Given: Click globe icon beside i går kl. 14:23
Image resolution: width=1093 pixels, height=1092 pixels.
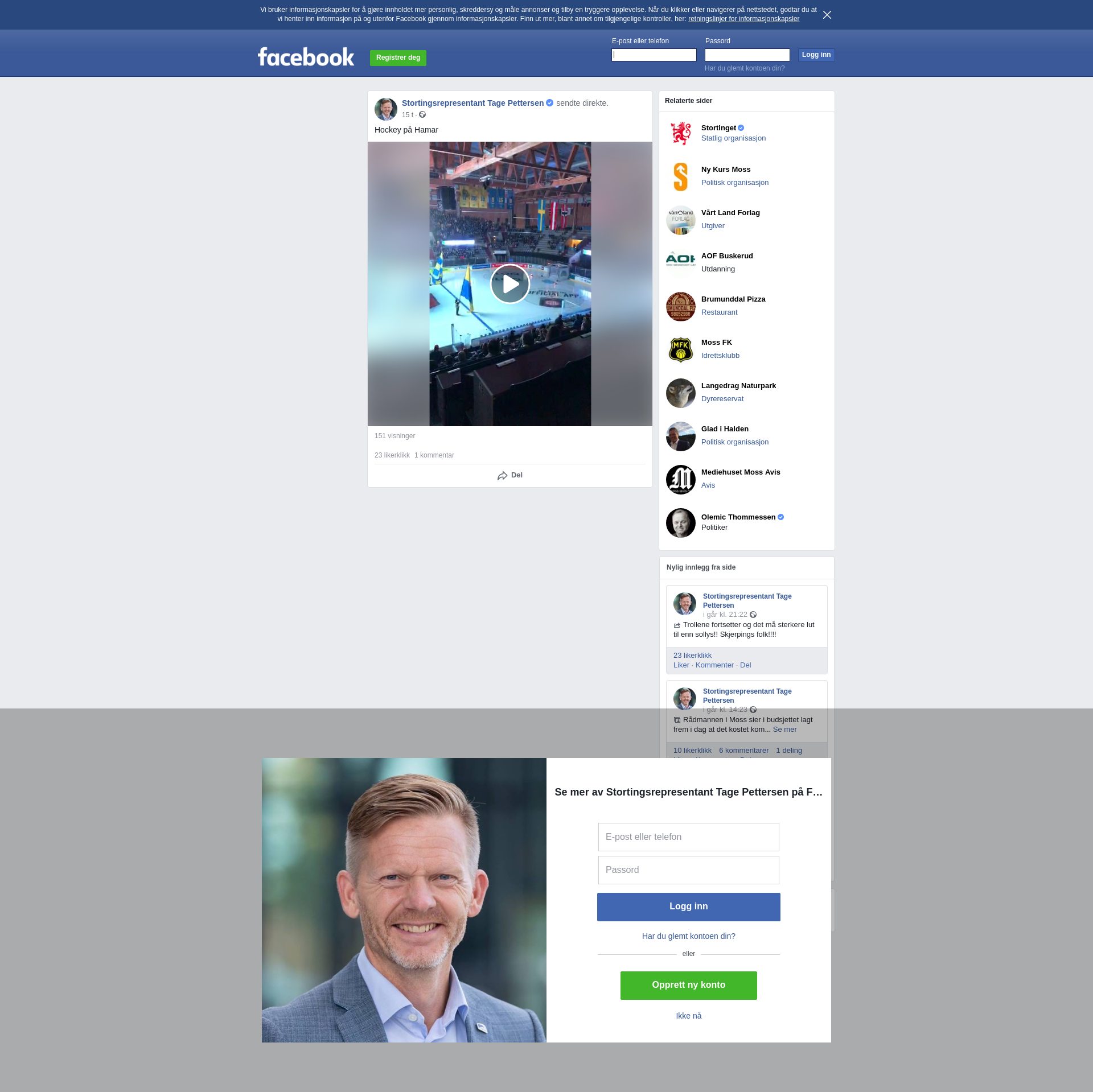Looking at the screenshot, I should pyautogui.click(x=753, y=710).
